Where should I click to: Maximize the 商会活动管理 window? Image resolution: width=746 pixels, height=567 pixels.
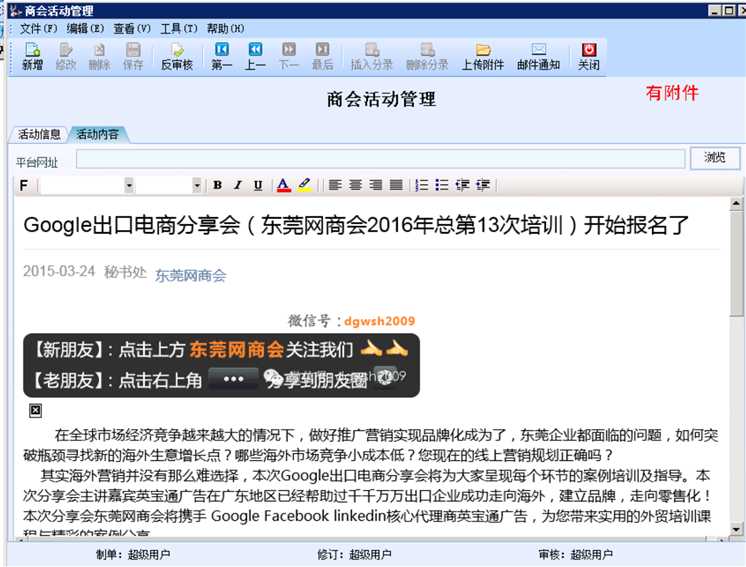click(x=728, y=10)
